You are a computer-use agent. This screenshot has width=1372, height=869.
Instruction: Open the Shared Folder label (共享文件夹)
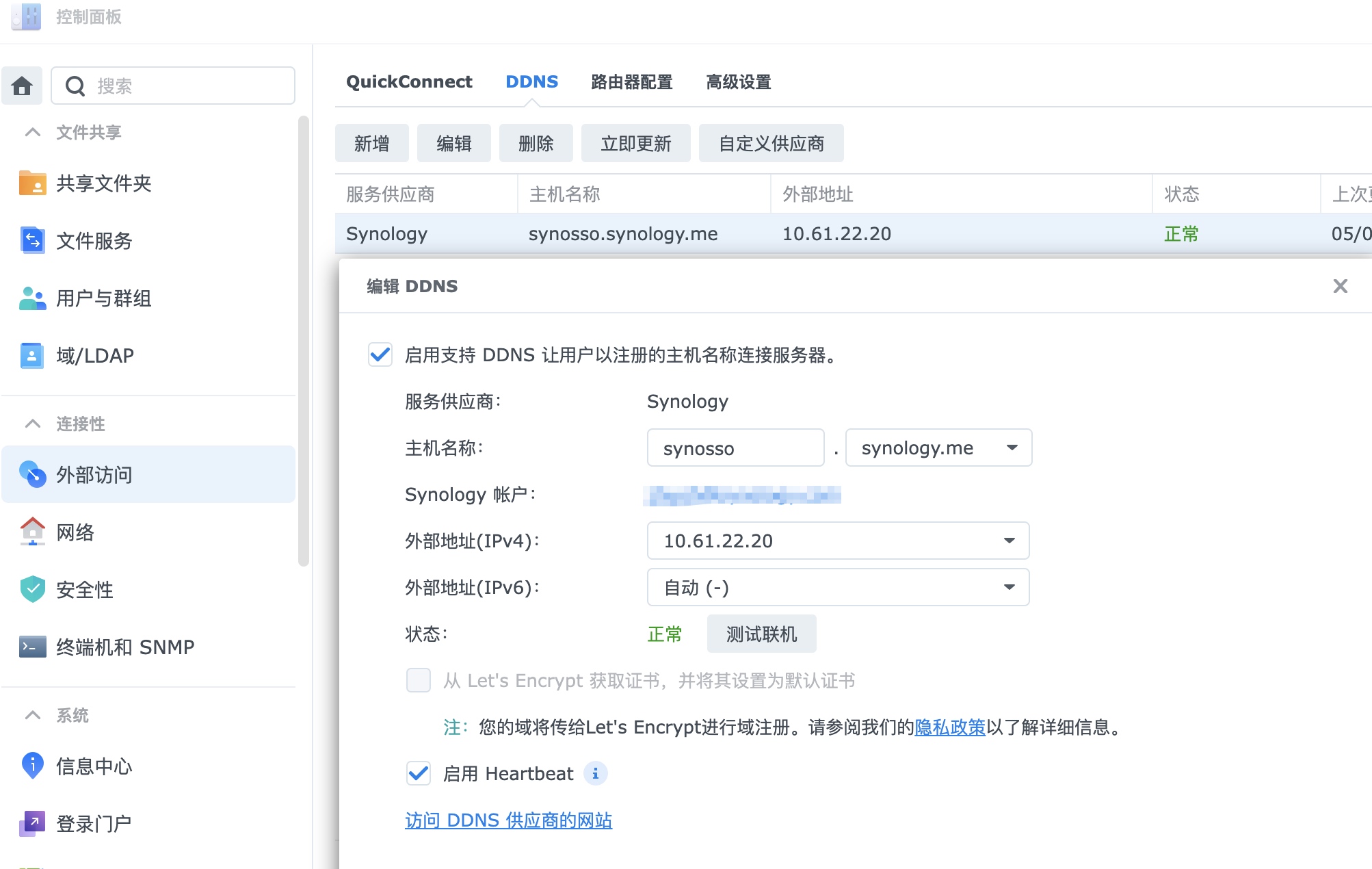click(103, 183)
